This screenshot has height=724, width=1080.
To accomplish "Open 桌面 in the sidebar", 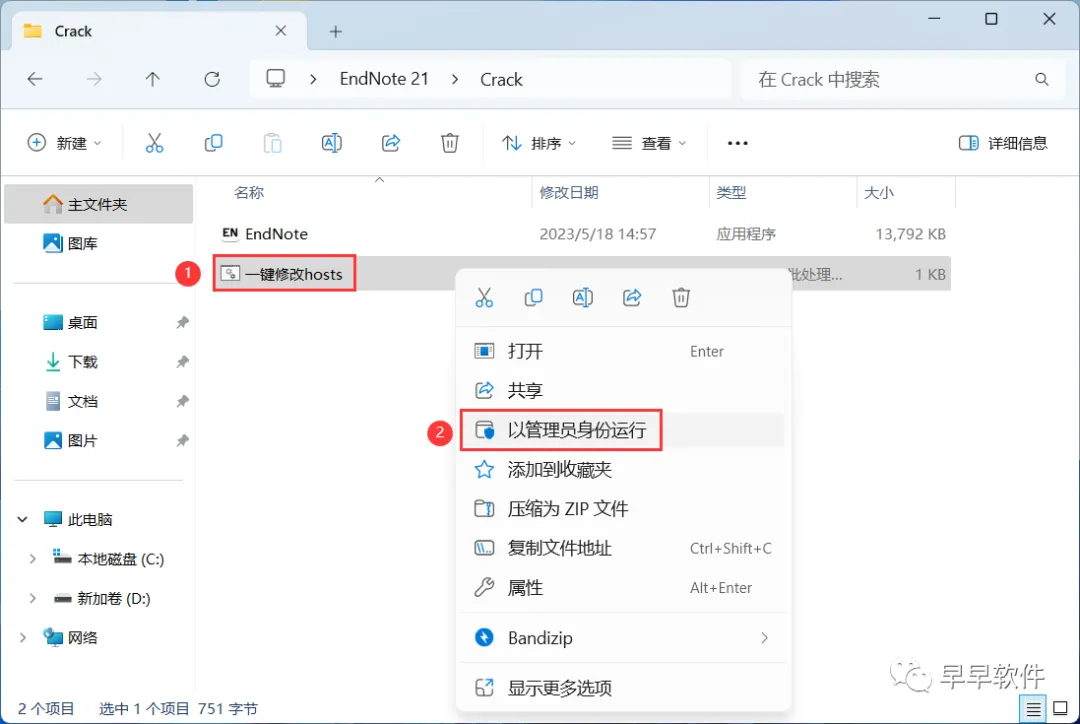I will pyautogui.click(x=98, y=322).
